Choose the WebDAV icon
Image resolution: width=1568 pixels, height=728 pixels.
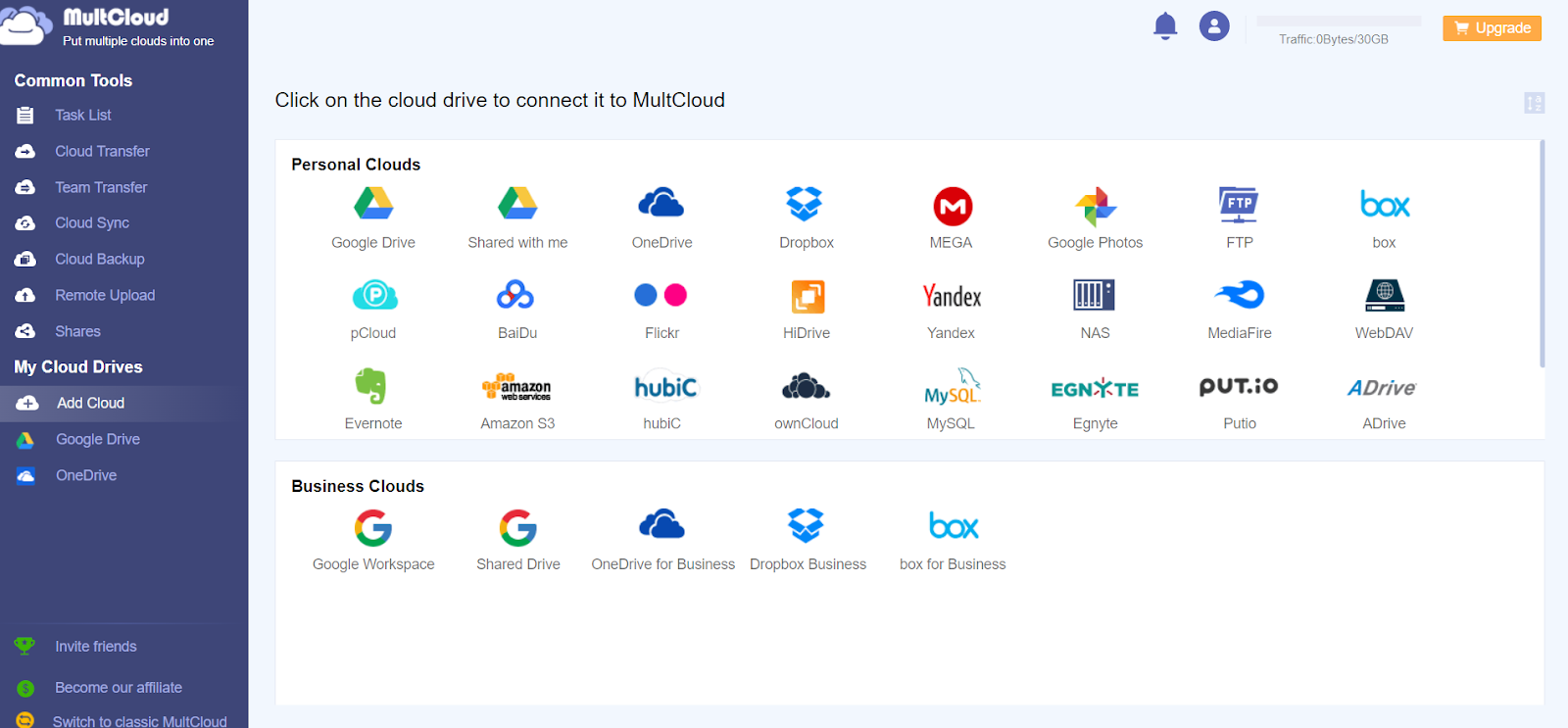1385,295
